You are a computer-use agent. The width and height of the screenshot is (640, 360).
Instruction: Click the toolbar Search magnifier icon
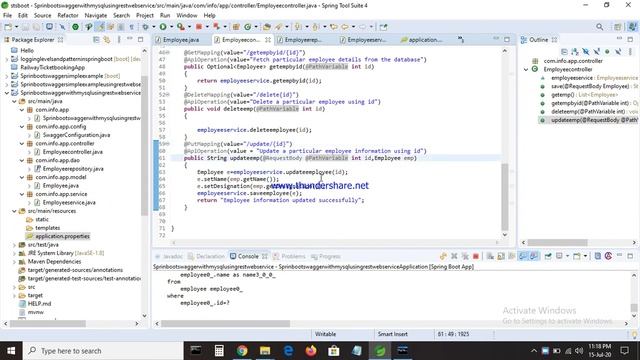click(x=599, y=27)
